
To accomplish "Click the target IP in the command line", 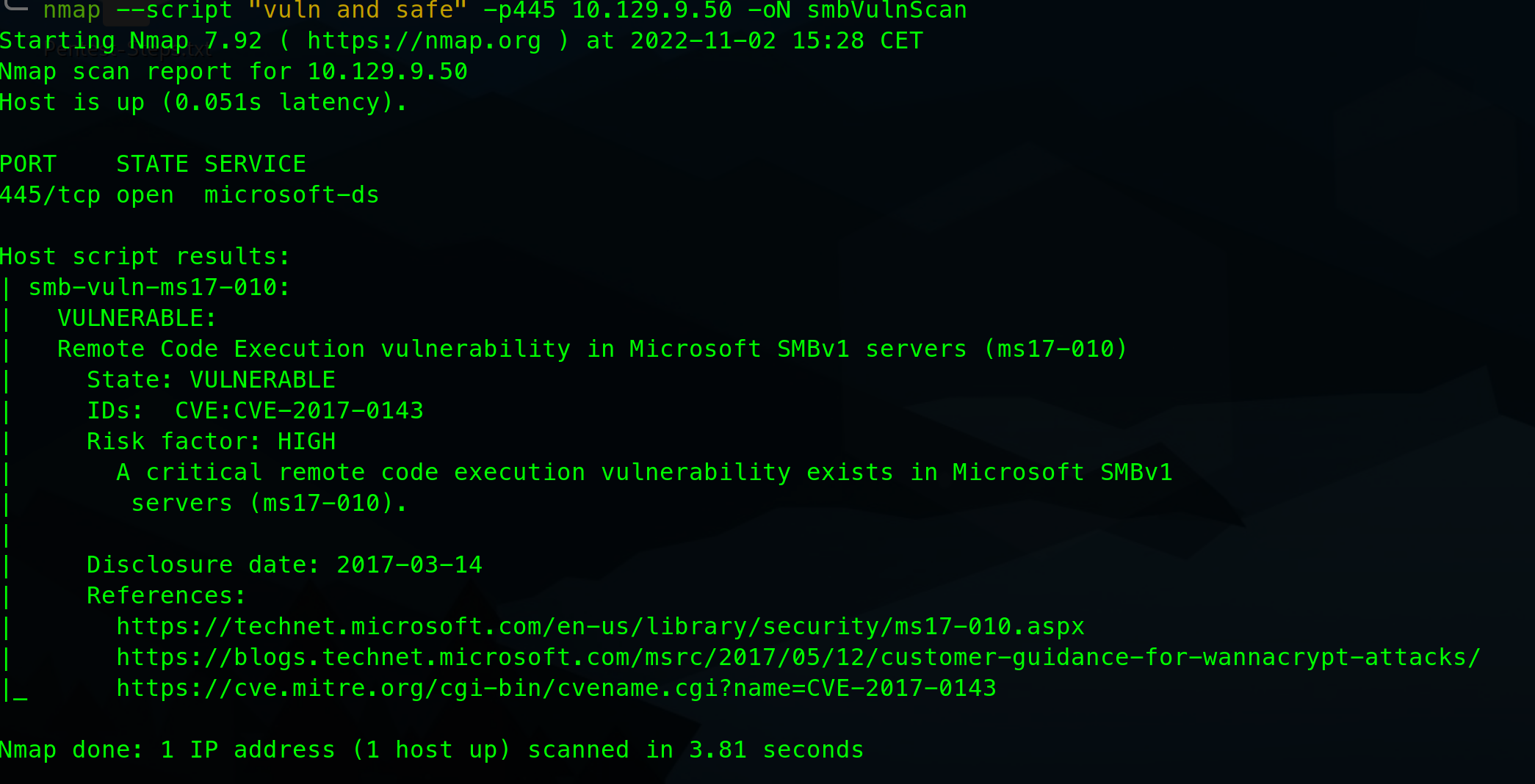I will coord(651,10).
